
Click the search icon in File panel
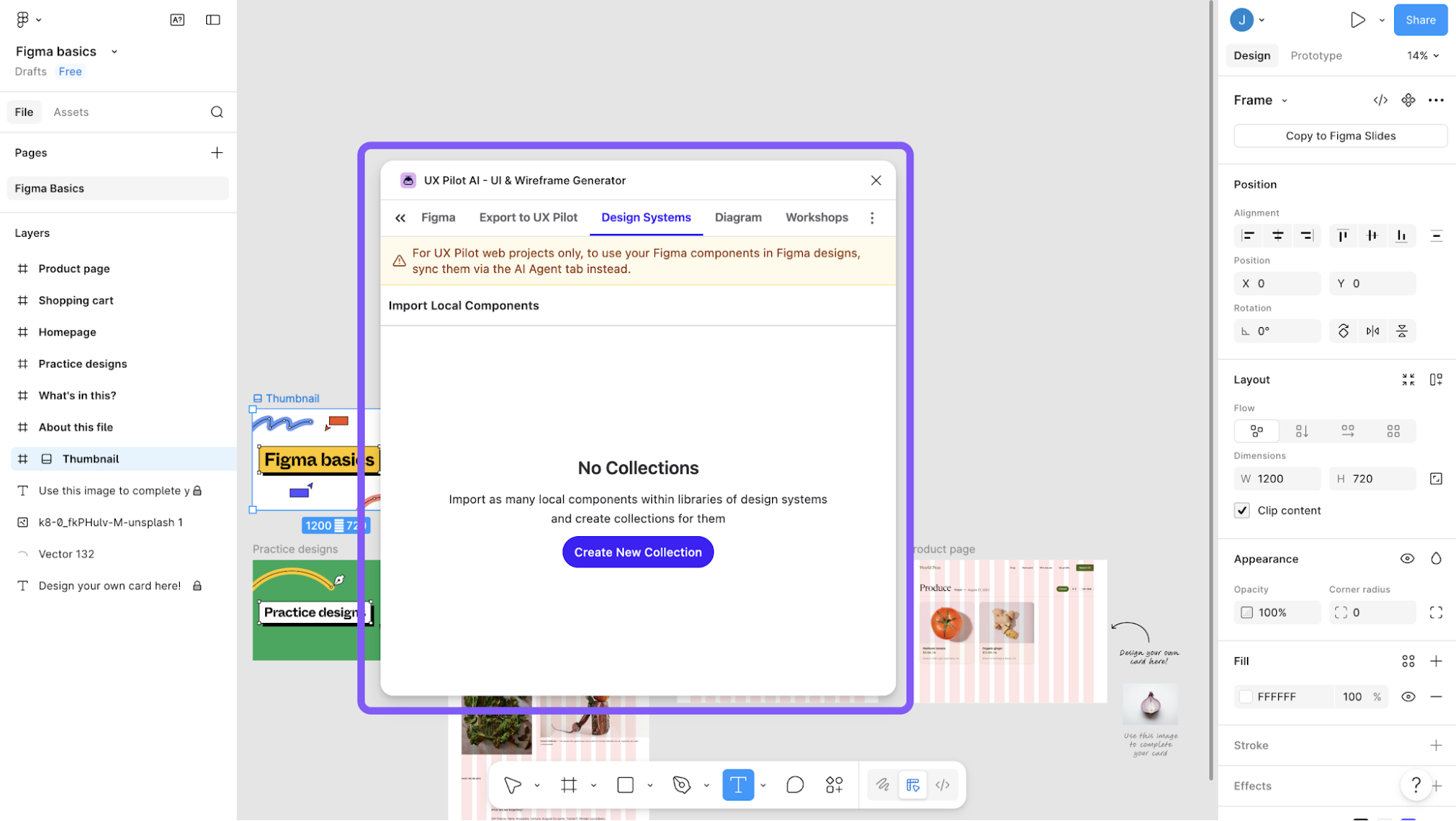[x=217, y=112]
